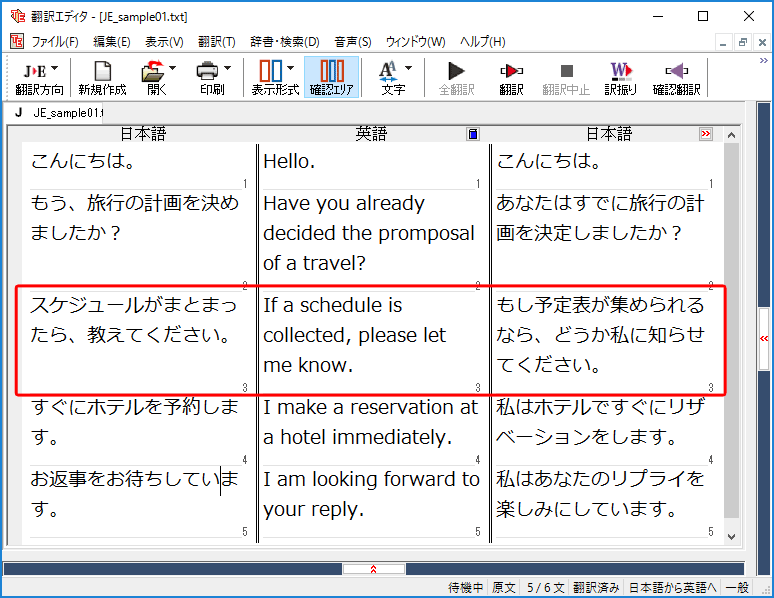Viewport: 774px width, 598px height.
Task: Minimize the inner document window
Action: (723, 42)
